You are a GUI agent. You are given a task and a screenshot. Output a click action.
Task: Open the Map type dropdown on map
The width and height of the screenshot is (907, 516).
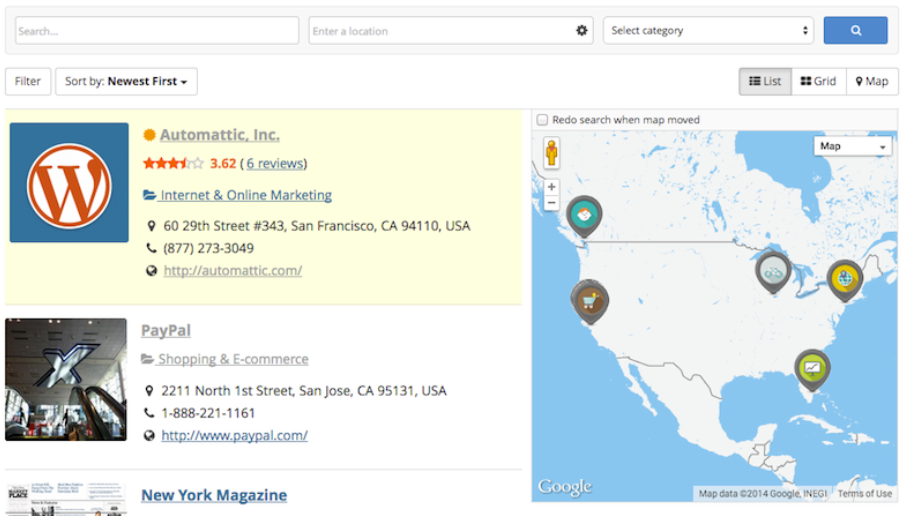(852, 146)
